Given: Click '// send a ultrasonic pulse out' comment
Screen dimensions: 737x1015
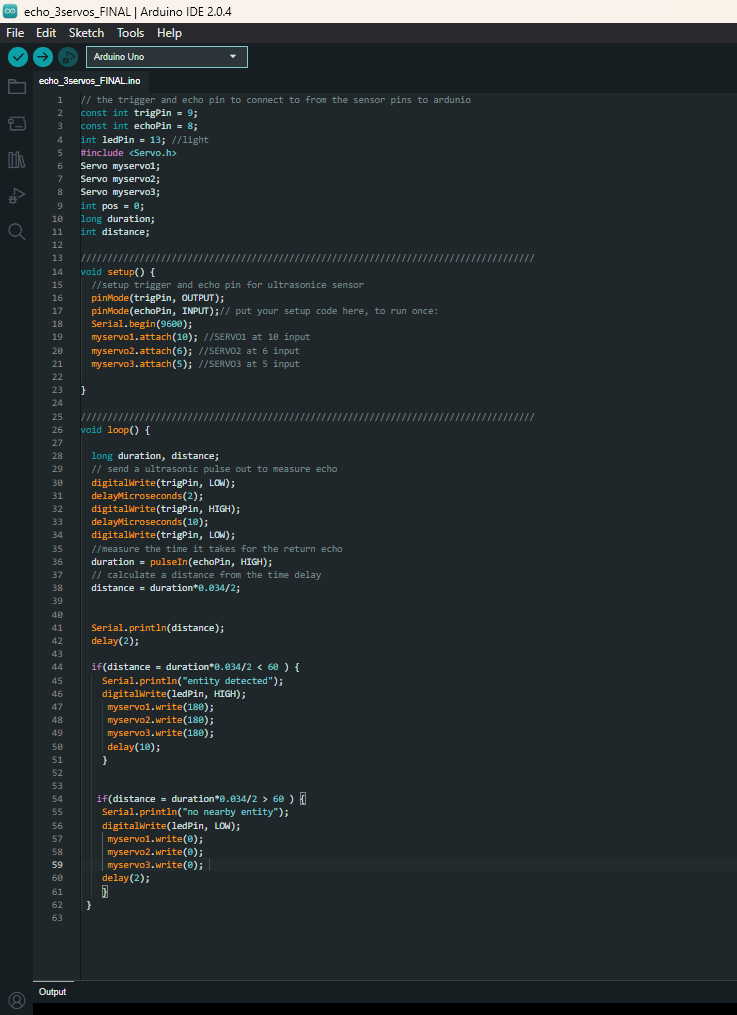Looking at the screenshot, I should [214, 469].
